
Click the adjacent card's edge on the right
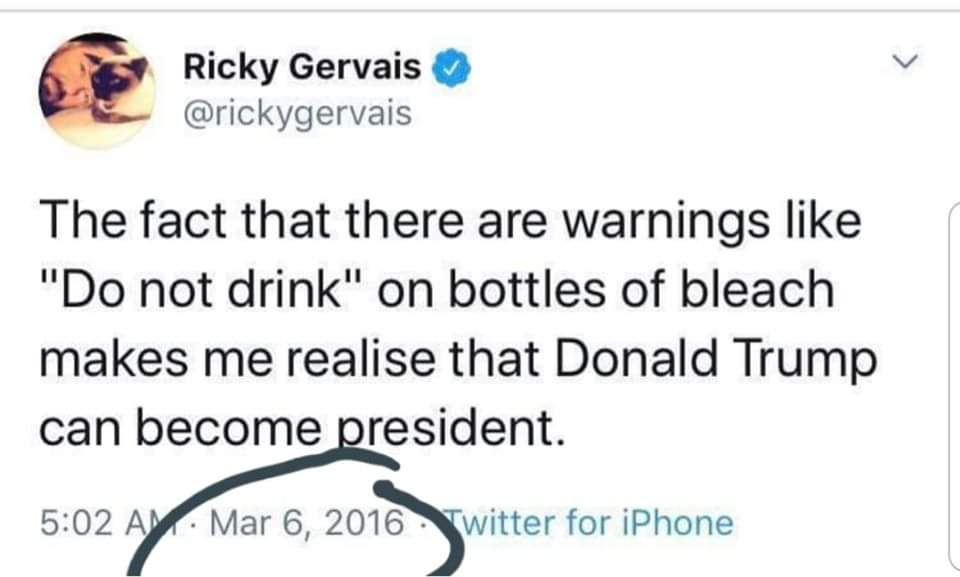(950, 380)
